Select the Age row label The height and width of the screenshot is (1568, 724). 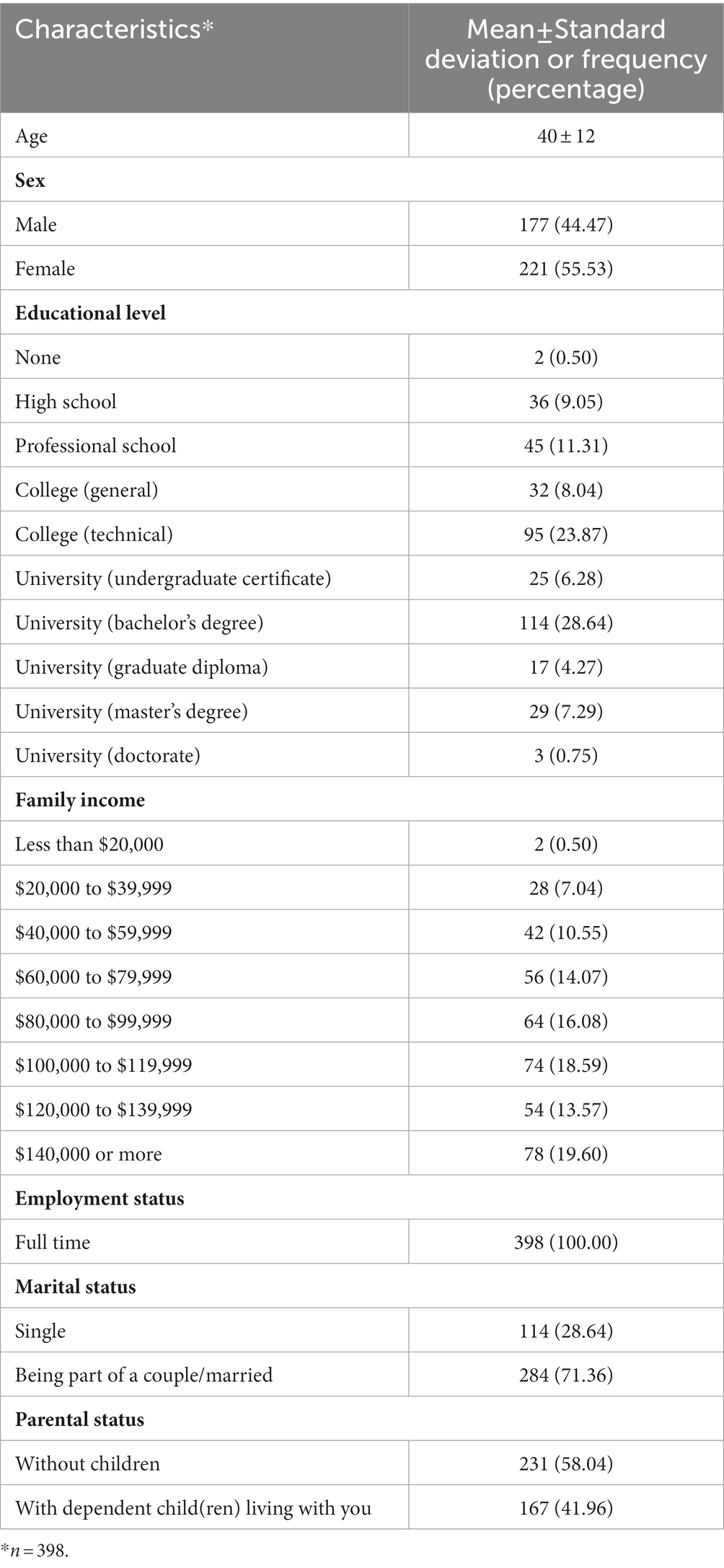(32, 136)
